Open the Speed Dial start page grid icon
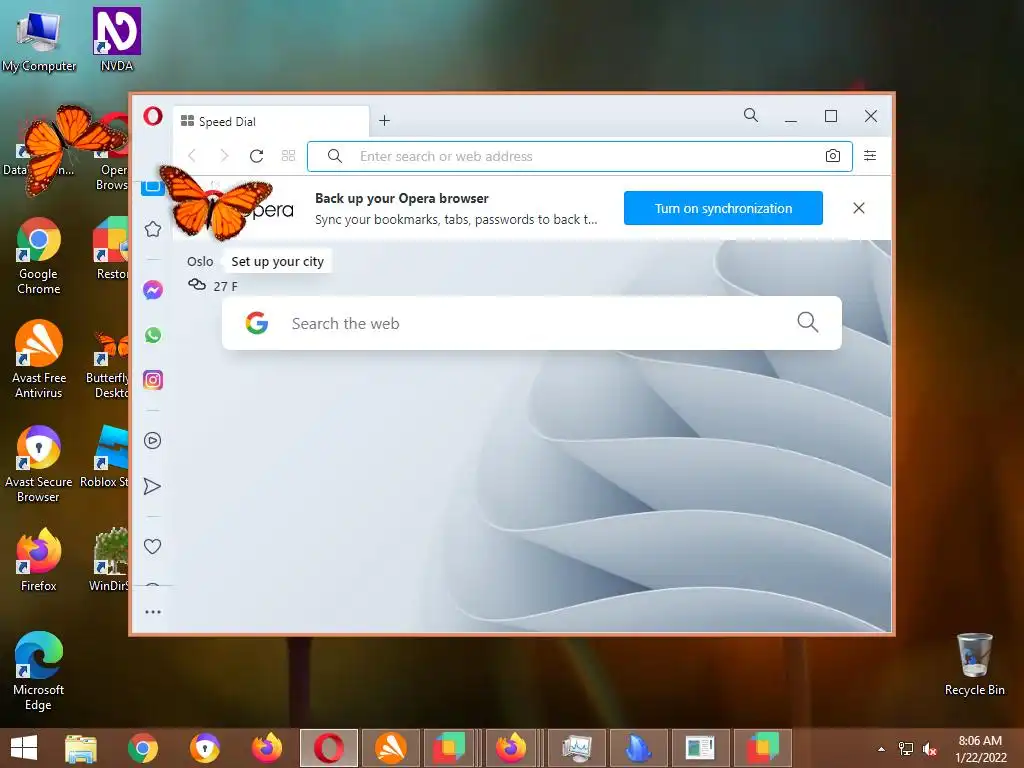Viewport: 1024px width, 768px height. pos(289,155)
